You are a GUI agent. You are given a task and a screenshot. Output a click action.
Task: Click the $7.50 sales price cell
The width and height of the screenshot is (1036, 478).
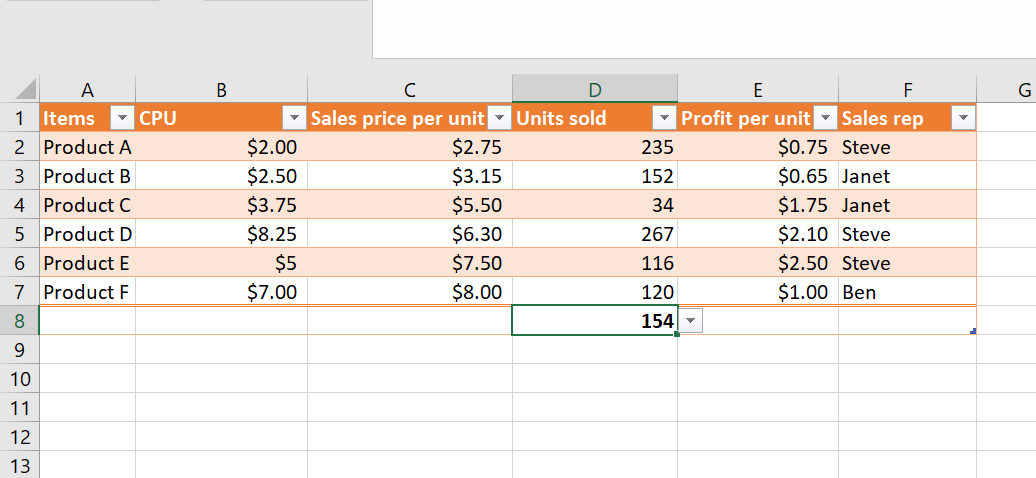[409, 263]
